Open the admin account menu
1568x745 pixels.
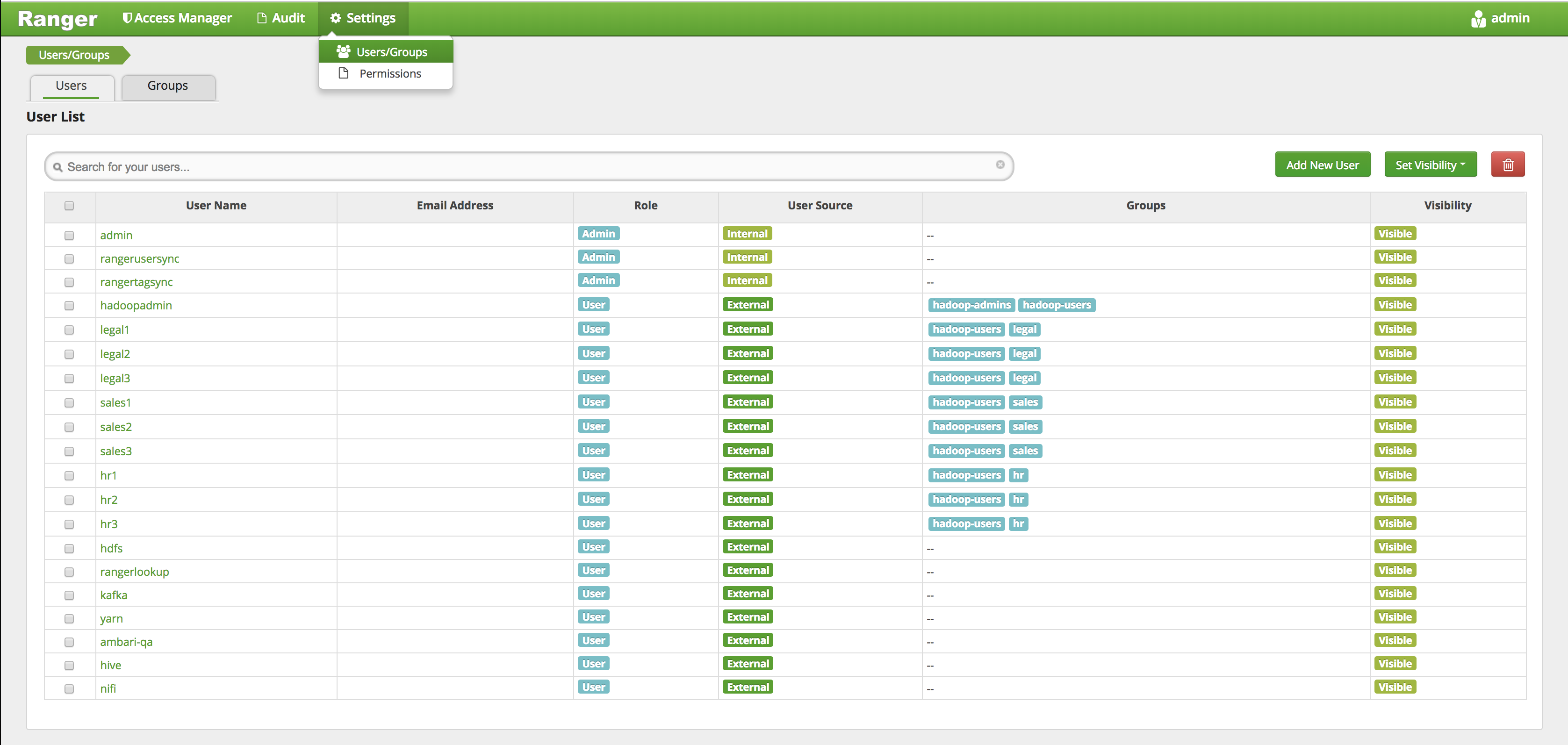point(1500,18)
